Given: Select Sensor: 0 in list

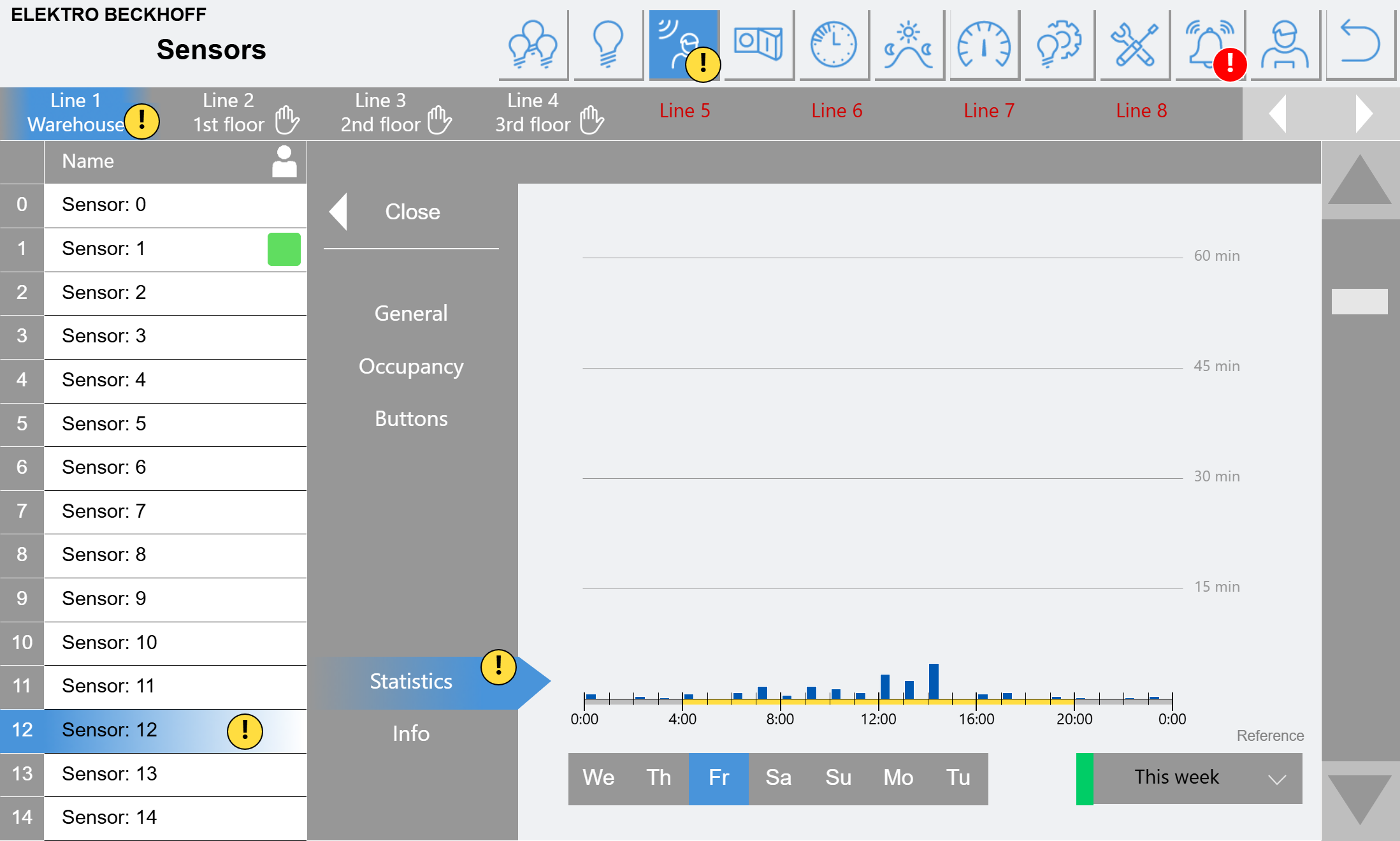Looking at the screenshot, I should coord(154,205).
